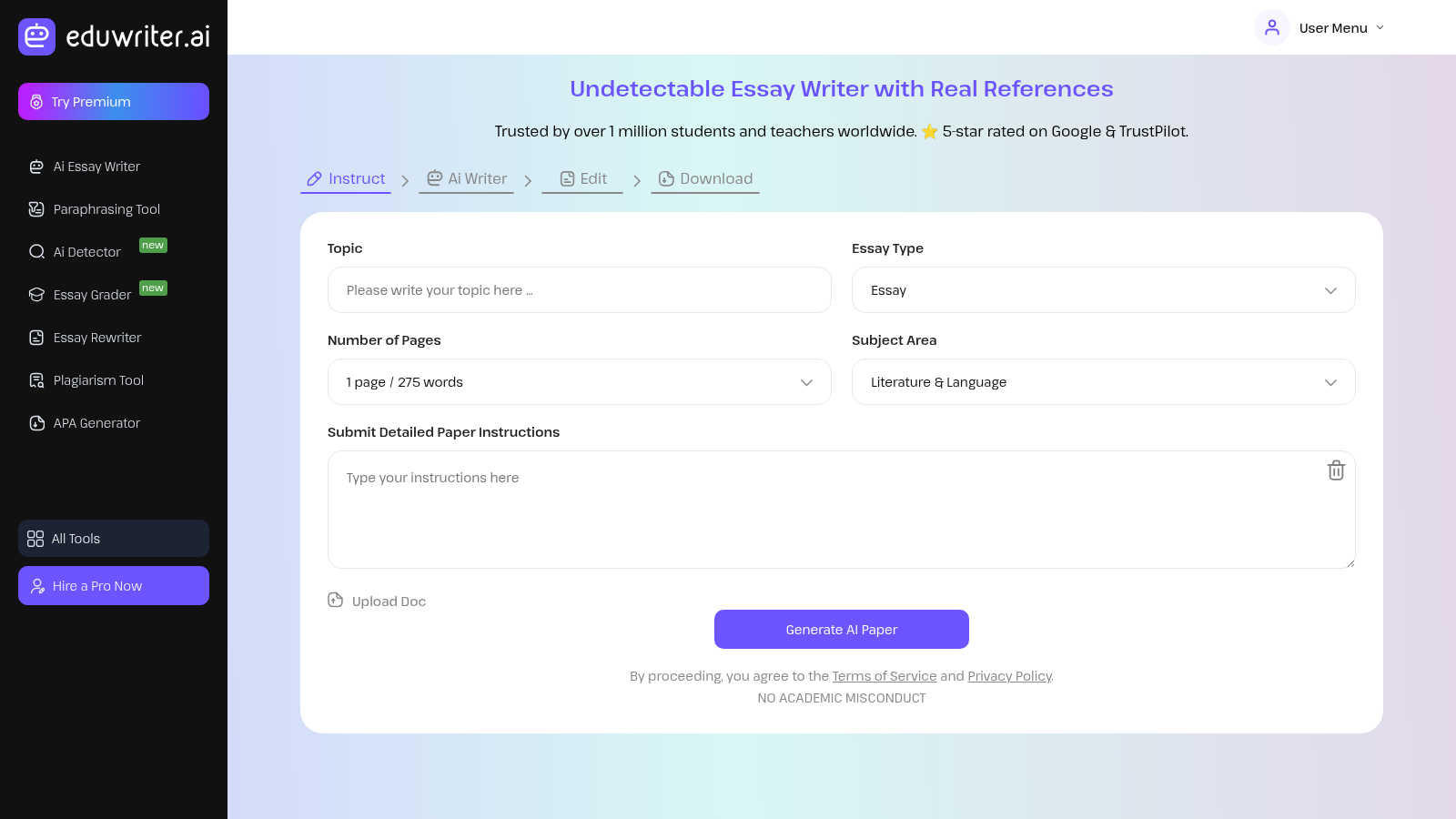
Task: Click the eduwriter.ai robot logo icon
Action: tap(36, 36)
